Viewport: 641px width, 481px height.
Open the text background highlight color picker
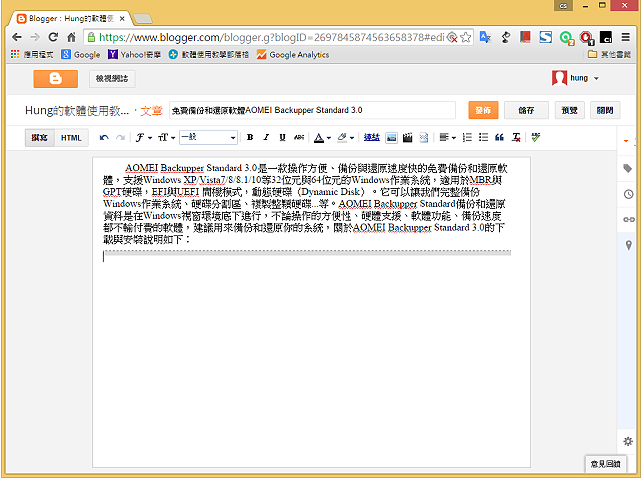coord(345,138)
